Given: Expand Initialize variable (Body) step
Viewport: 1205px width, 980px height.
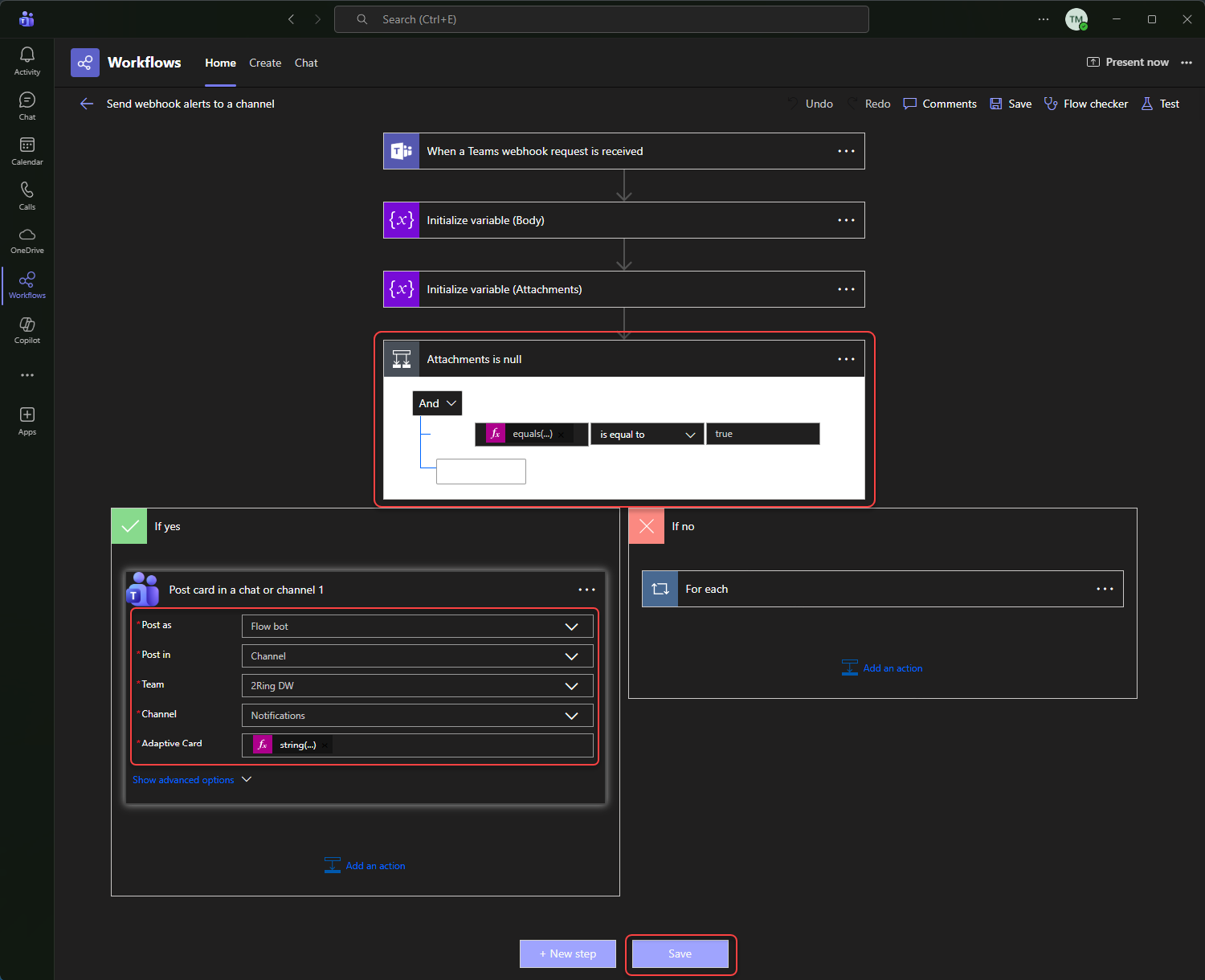Looking at the screenshot, I should [624, 220].
